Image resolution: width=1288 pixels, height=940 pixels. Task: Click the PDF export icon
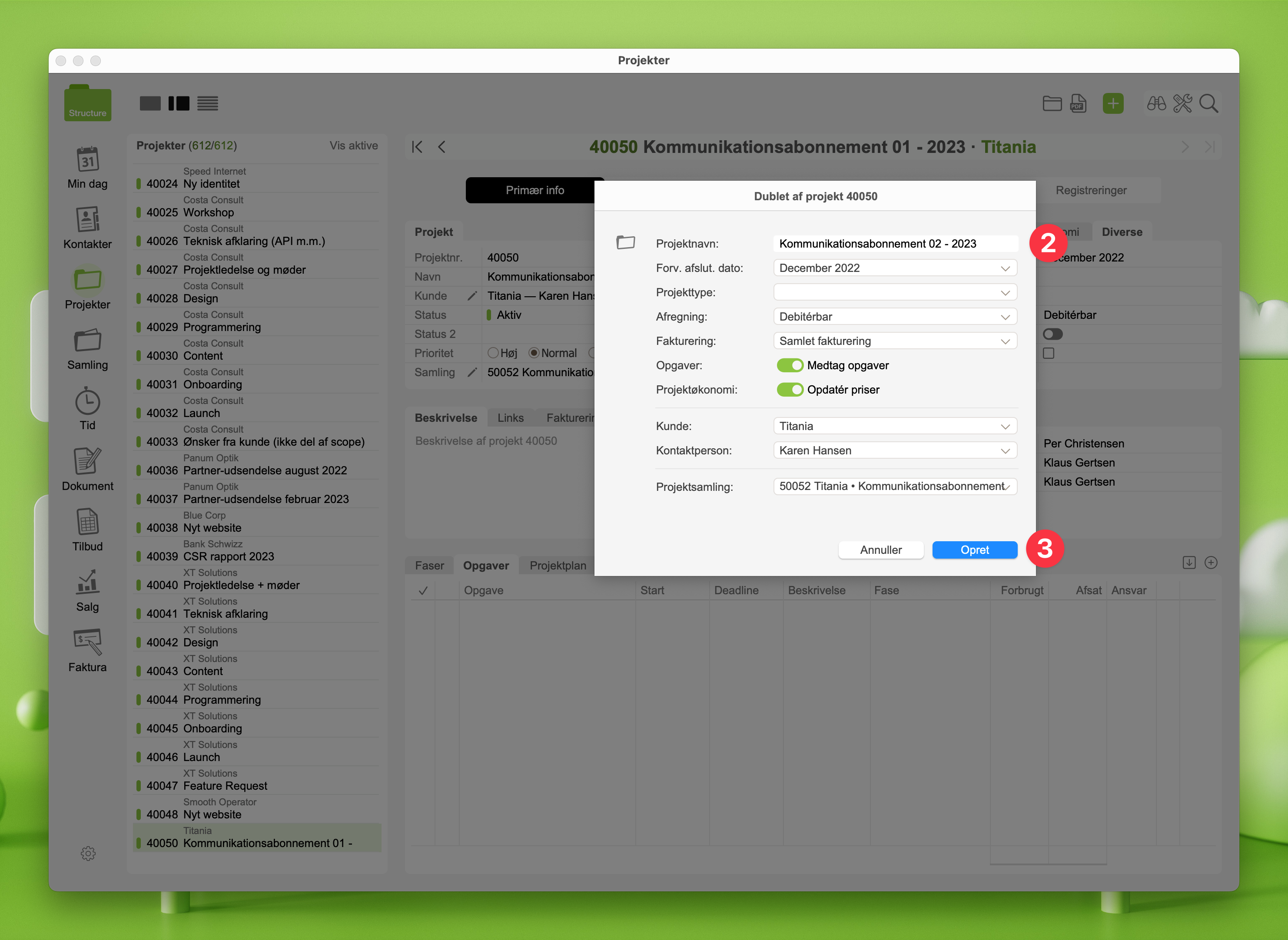(1078, 103)
